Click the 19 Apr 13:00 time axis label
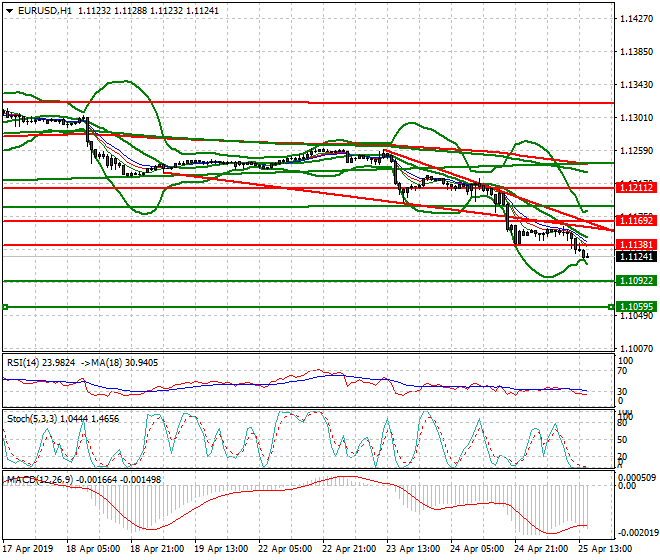Screen dimensions: 660x560 tap(221, 549)
